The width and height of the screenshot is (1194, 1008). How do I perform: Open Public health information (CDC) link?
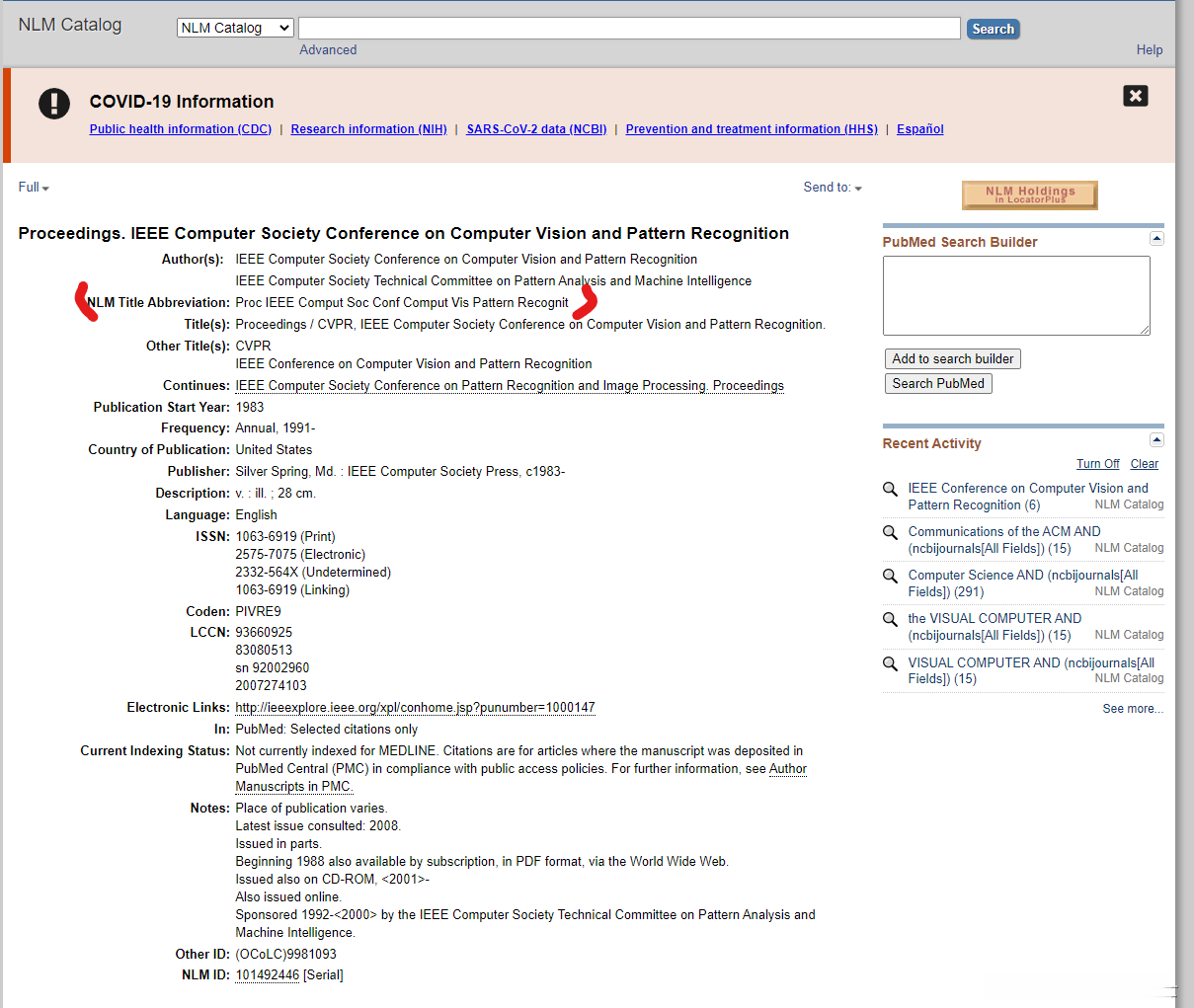(181, 129)
